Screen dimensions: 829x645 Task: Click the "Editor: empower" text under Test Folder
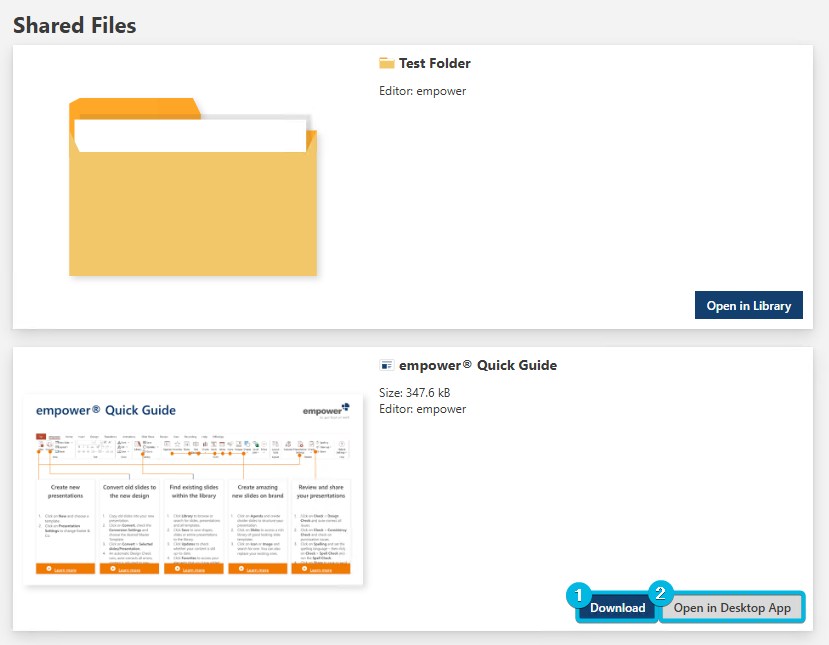pyautogui.click(x=422, y=91)
